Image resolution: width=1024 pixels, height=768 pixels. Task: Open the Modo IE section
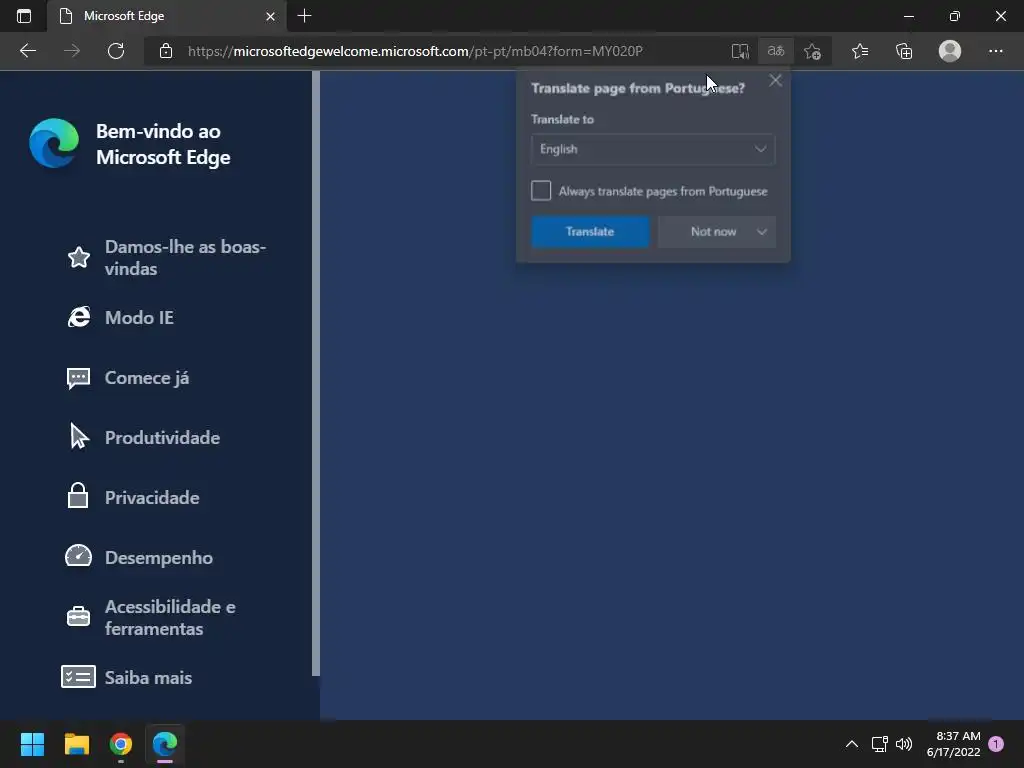tap(139, 317)
